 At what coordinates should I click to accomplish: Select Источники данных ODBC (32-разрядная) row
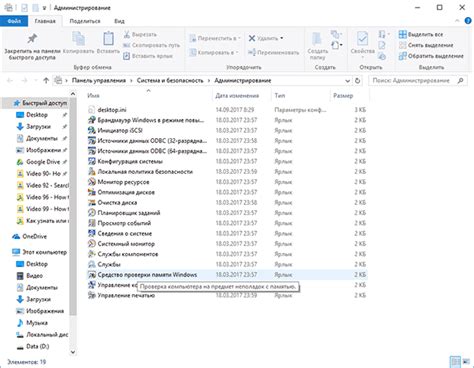coord(227,141)
